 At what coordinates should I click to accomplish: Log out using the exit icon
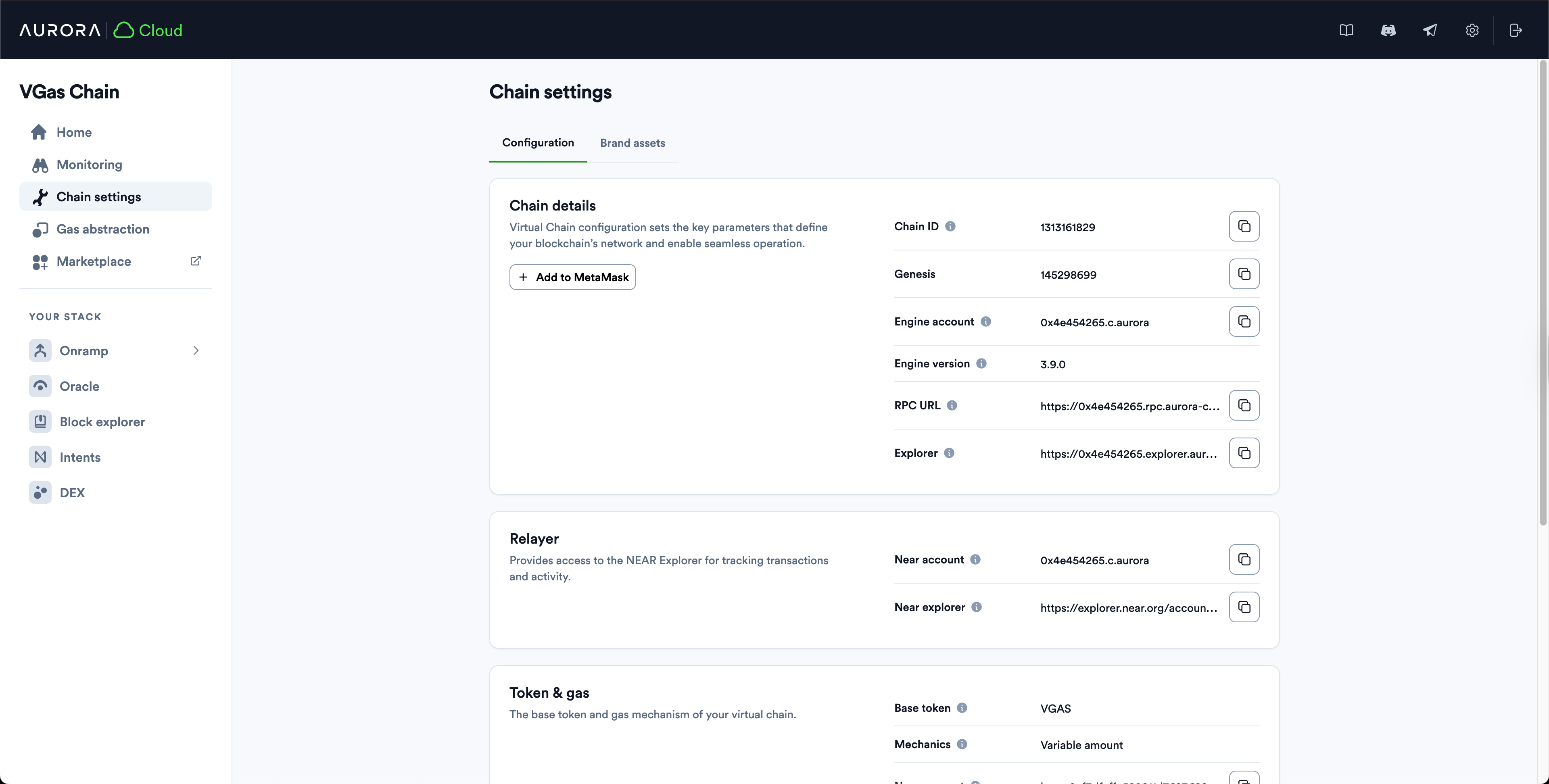(1516, 30)
